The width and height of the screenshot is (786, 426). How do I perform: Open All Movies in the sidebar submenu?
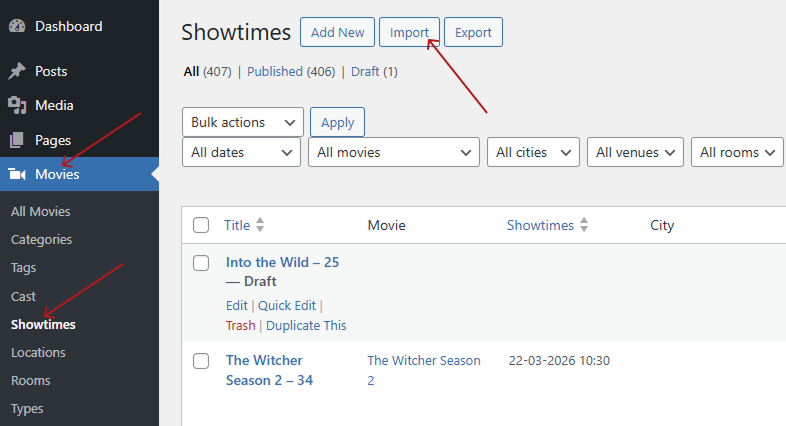pos(40,212)
